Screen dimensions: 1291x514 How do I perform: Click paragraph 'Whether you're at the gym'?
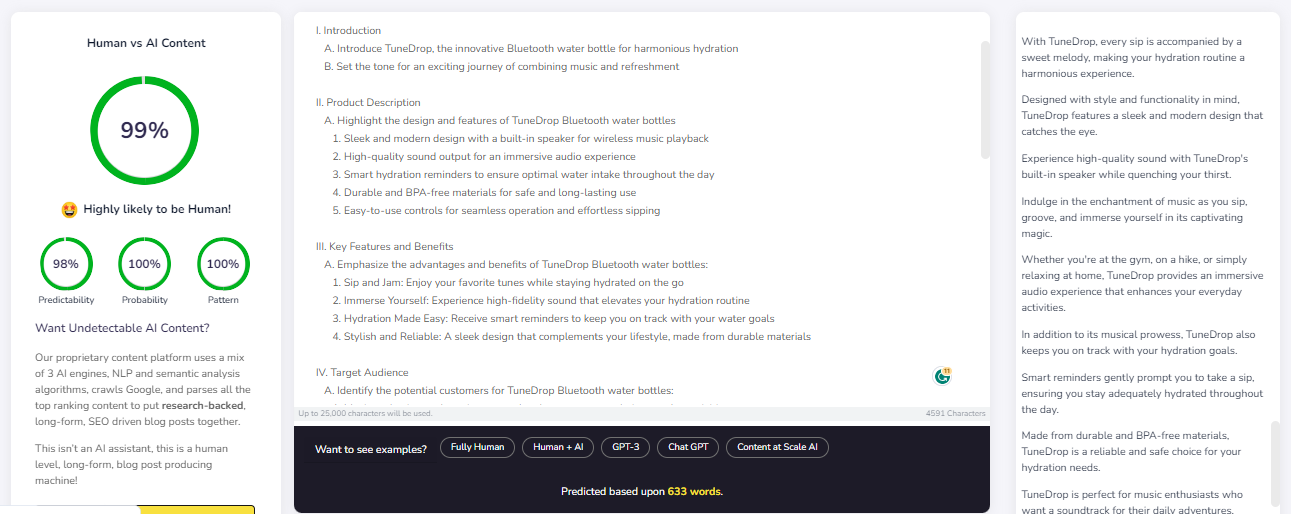click(1142, 283)
